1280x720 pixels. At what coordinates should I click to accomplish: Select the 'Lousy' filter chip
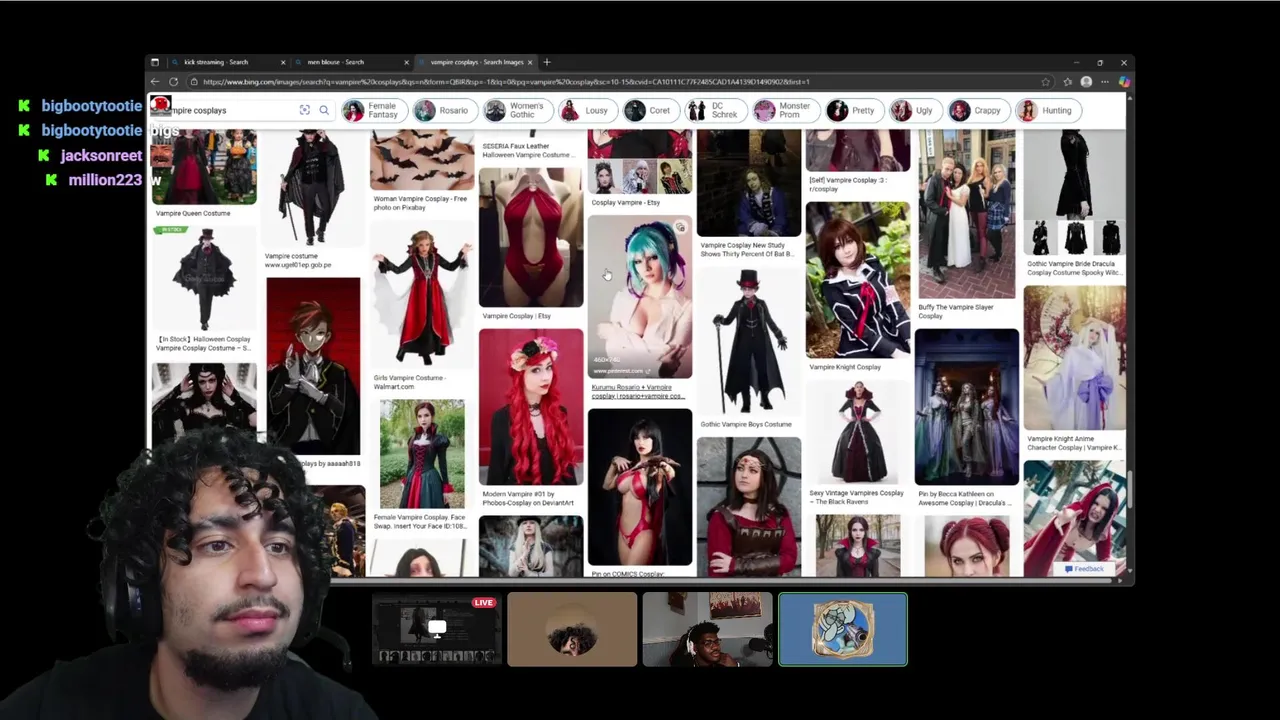(587, 110)
